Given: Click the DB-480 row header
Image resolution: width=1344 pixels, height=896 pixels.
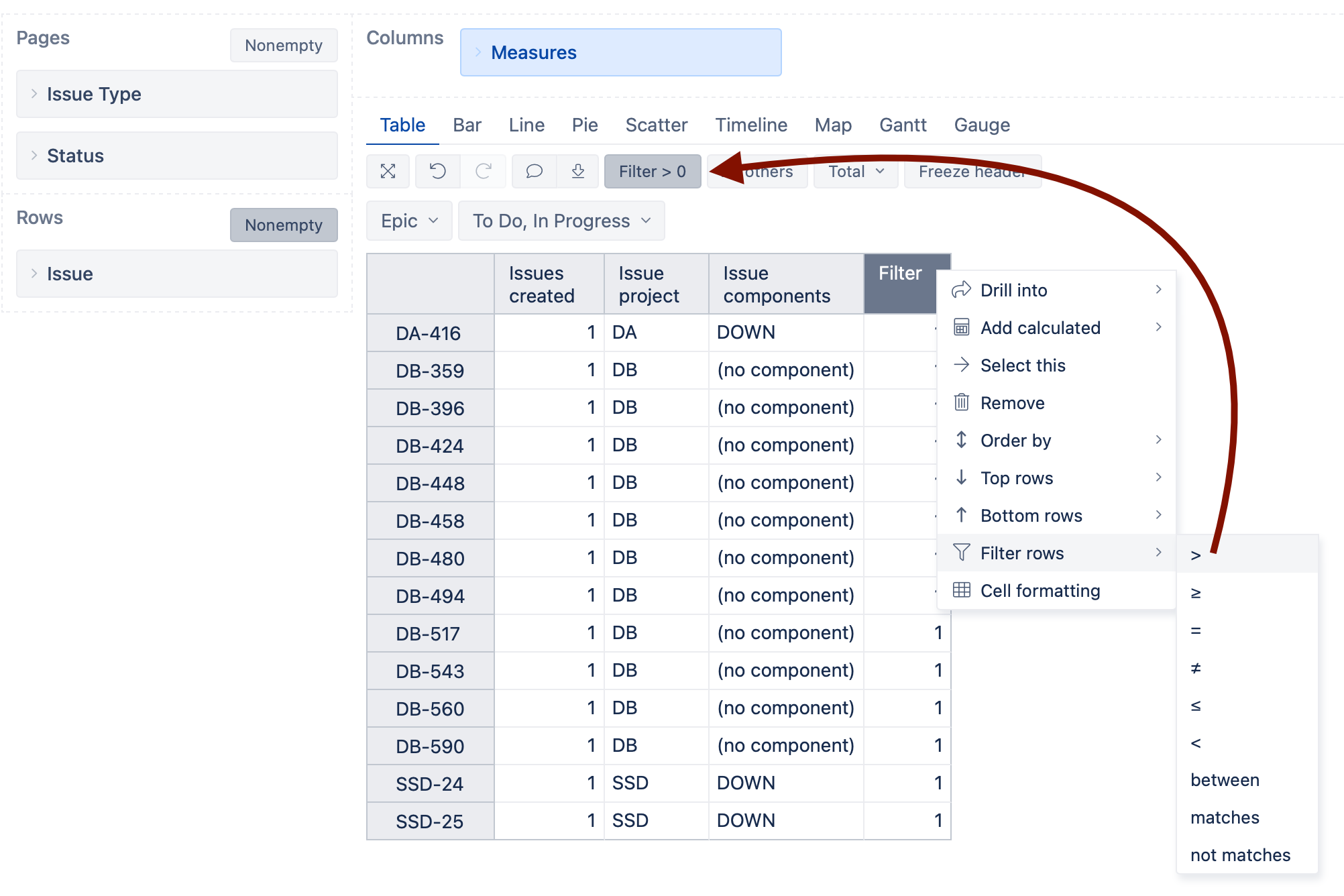Looking at the screenshot, I should tap(431, 558).
